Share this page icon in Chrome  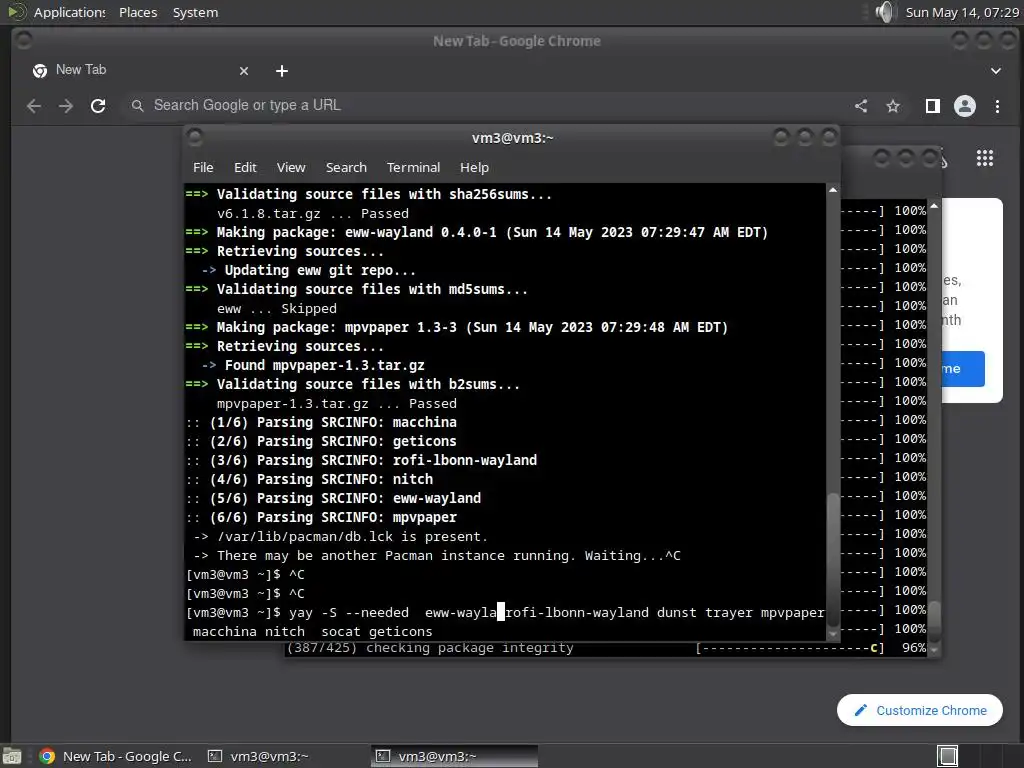pyautogui.click(x=861, y=106)
